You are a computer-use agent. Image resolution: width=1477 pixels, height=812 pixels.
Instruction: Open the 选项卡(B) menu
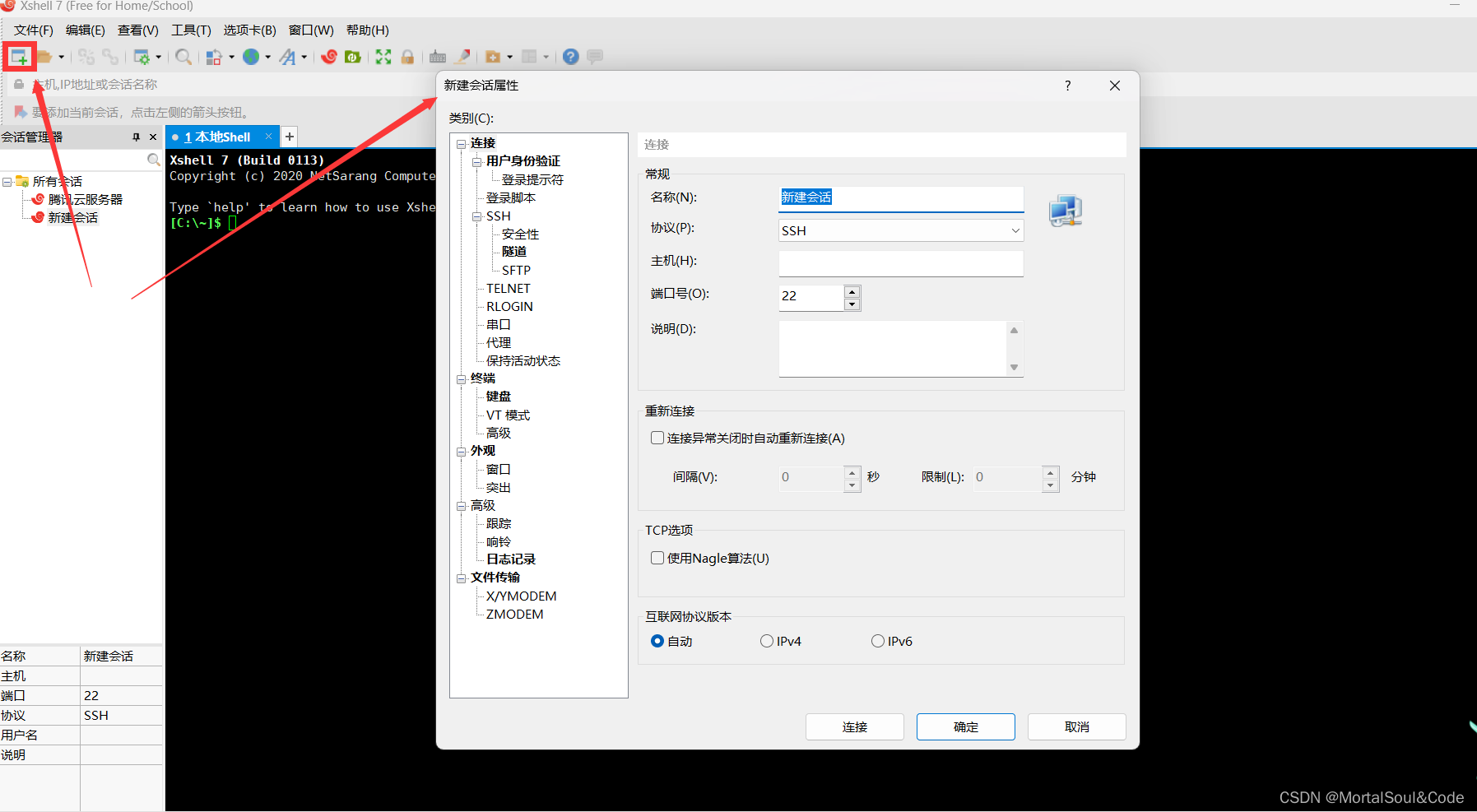click(250, 30)
